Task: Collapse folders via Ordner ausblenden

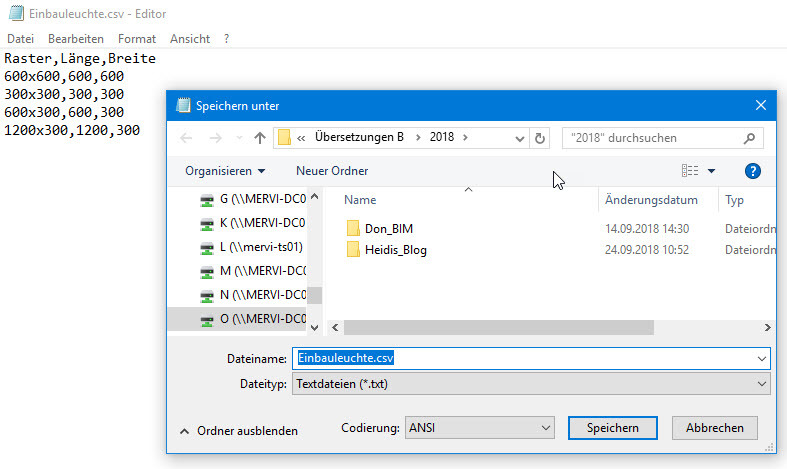Action: 239,431
